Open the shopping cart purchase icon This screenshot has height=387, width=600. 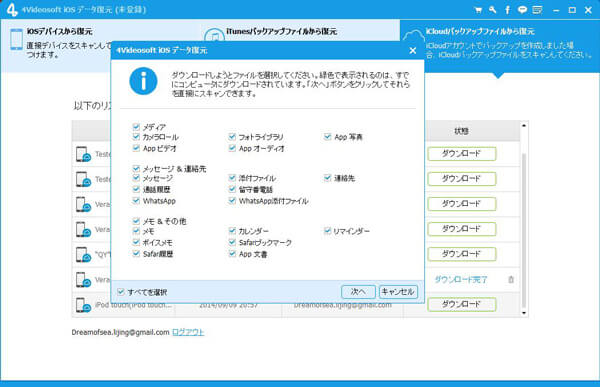[x=478, y=10]
